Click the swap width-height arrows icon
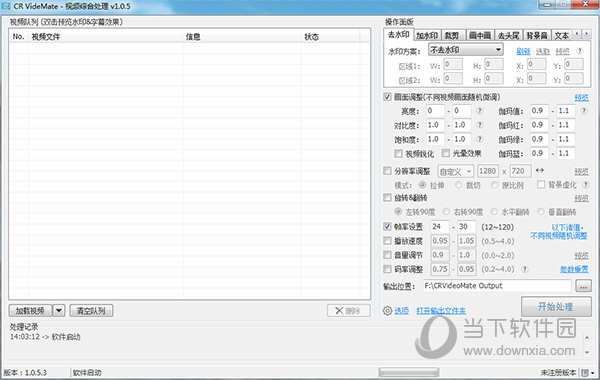This screenshot has width=600, height=380. click(540, 170)
